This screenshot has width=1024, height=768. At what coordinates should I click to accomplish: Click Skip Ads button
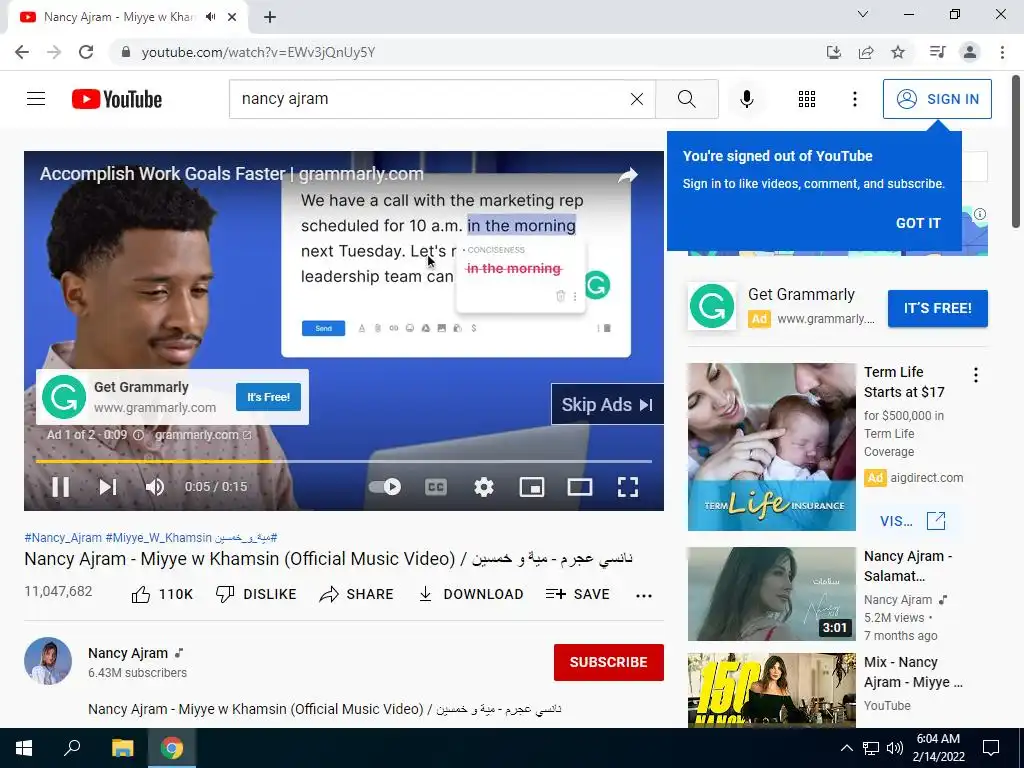click(607, 404)
